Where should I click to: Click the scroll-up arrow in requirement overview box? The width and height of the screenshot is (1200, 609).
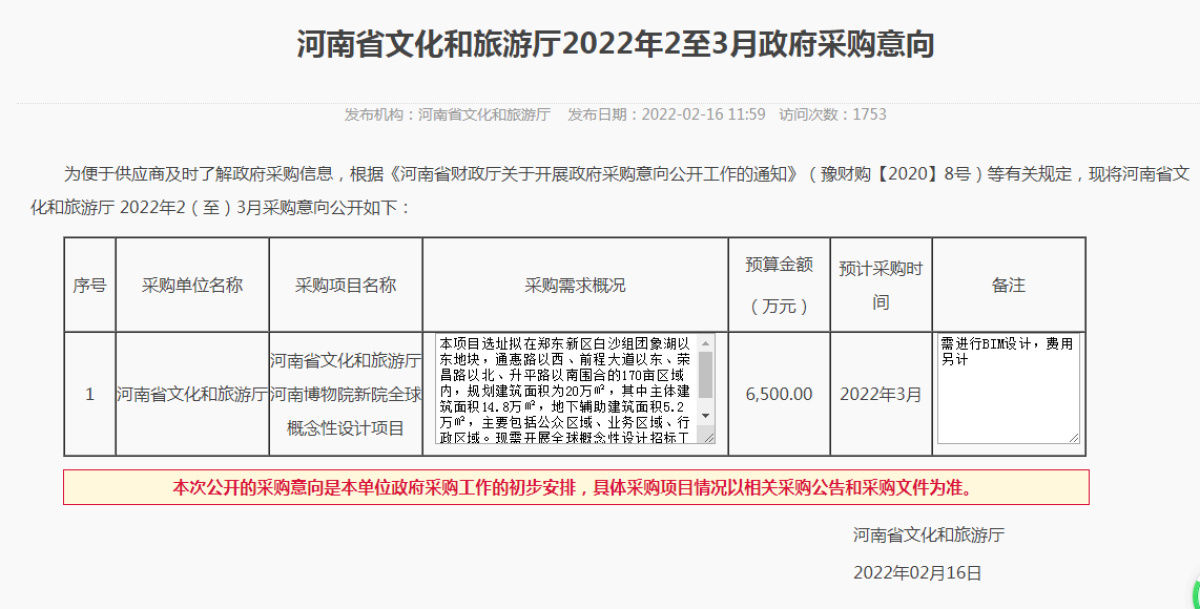[x=706, y=342]
